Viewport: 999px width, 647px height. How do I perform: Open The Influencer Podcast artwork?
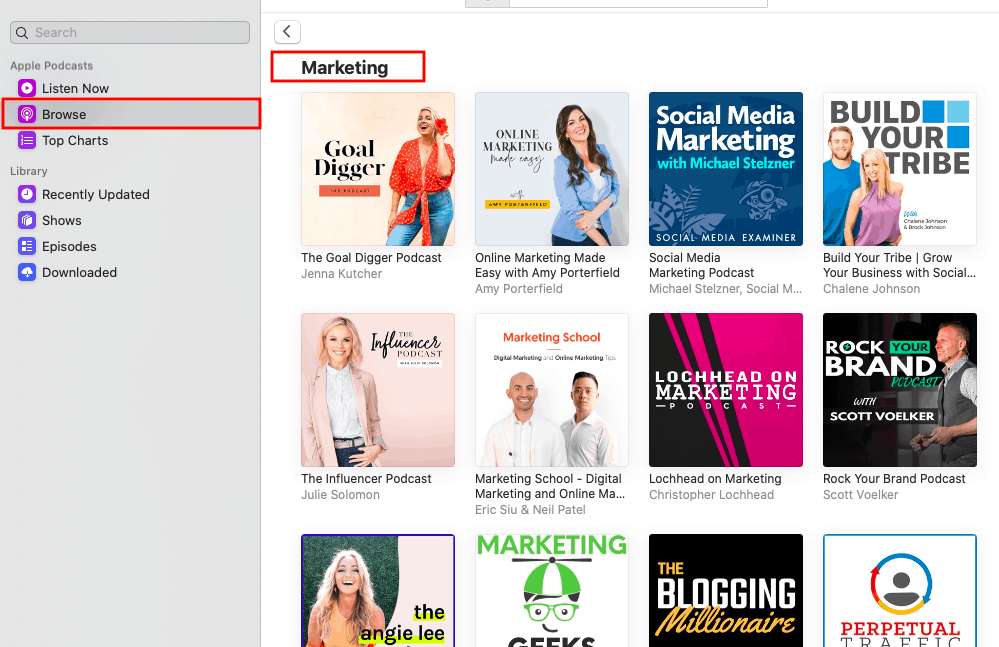tap(378, 390)
